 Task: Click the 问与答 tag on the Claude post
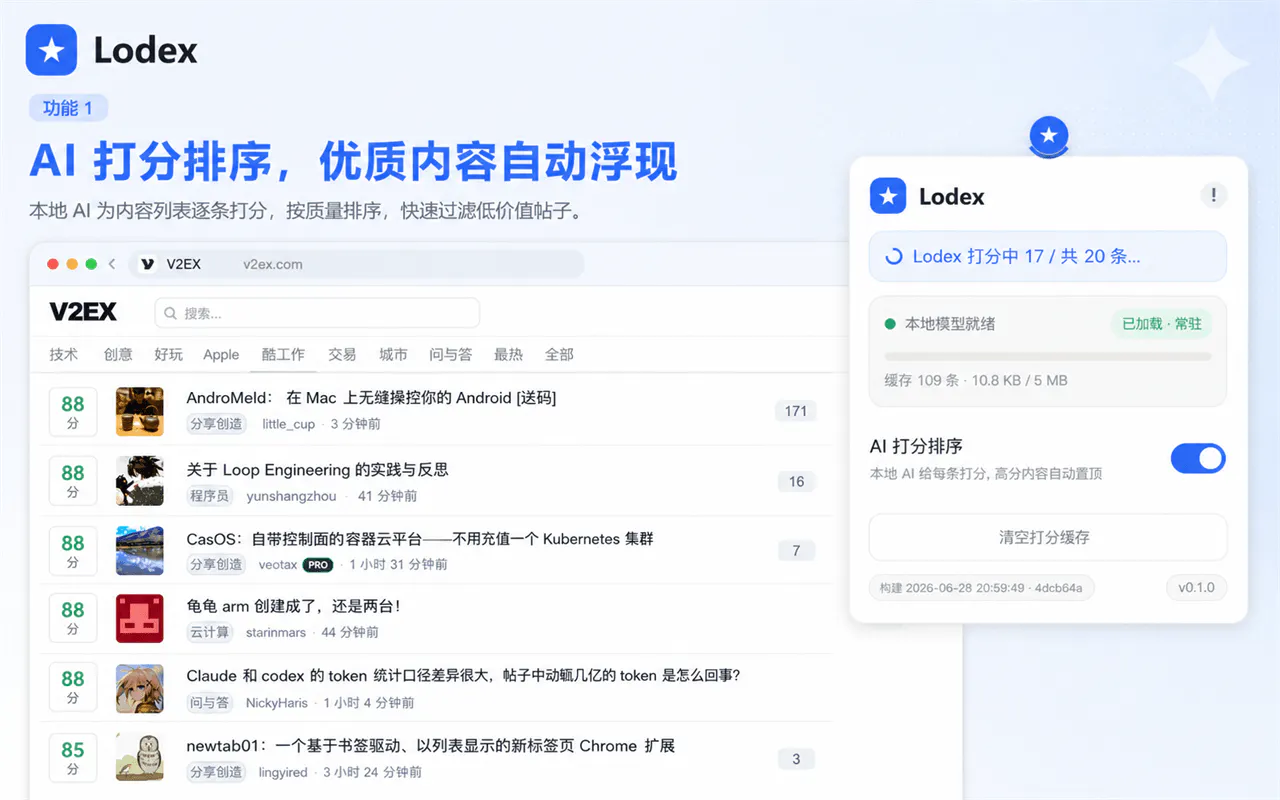pos(209,703)
